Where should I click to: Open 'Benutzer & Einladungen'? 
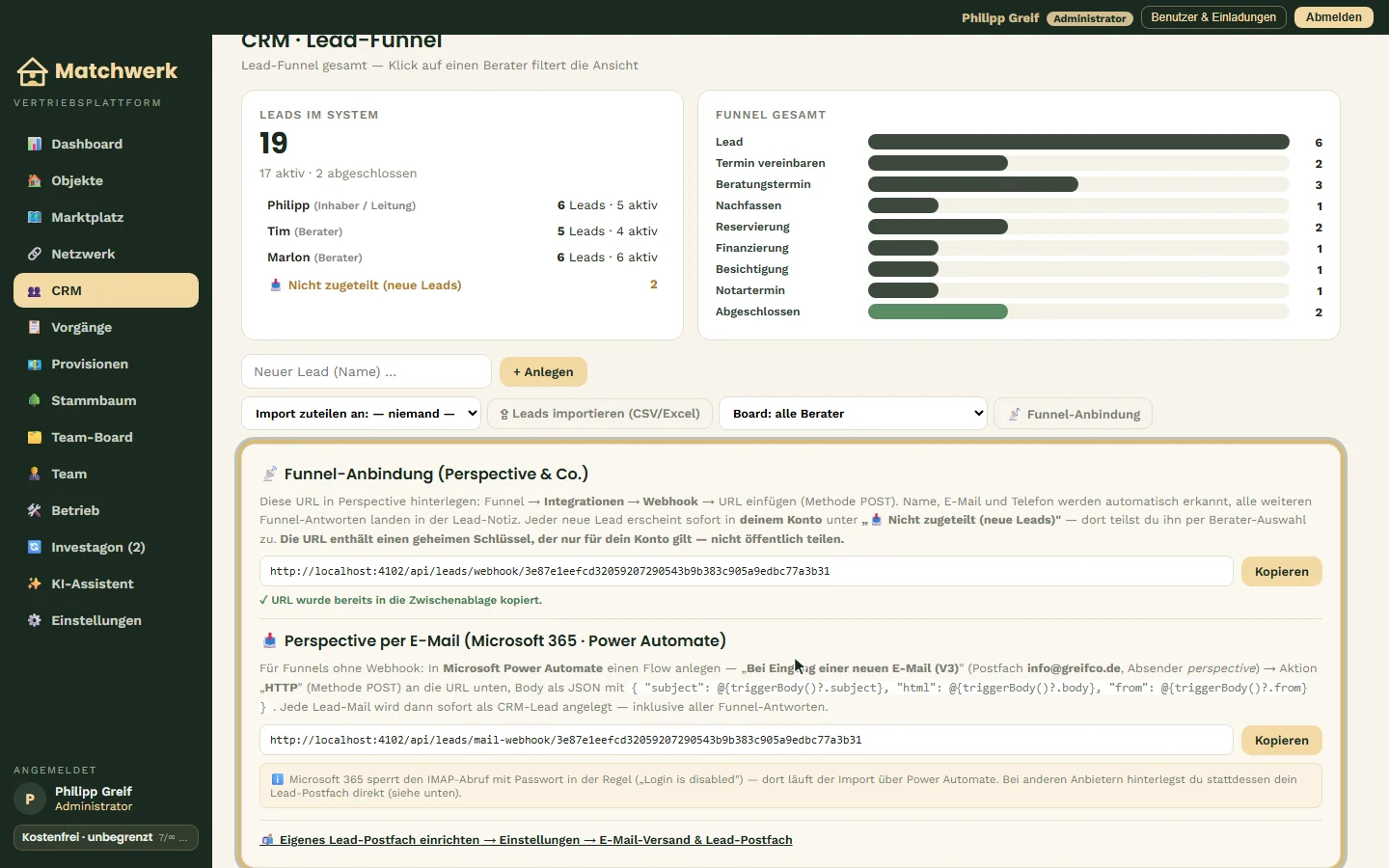pyautogui.click(x=1213, y=17)
